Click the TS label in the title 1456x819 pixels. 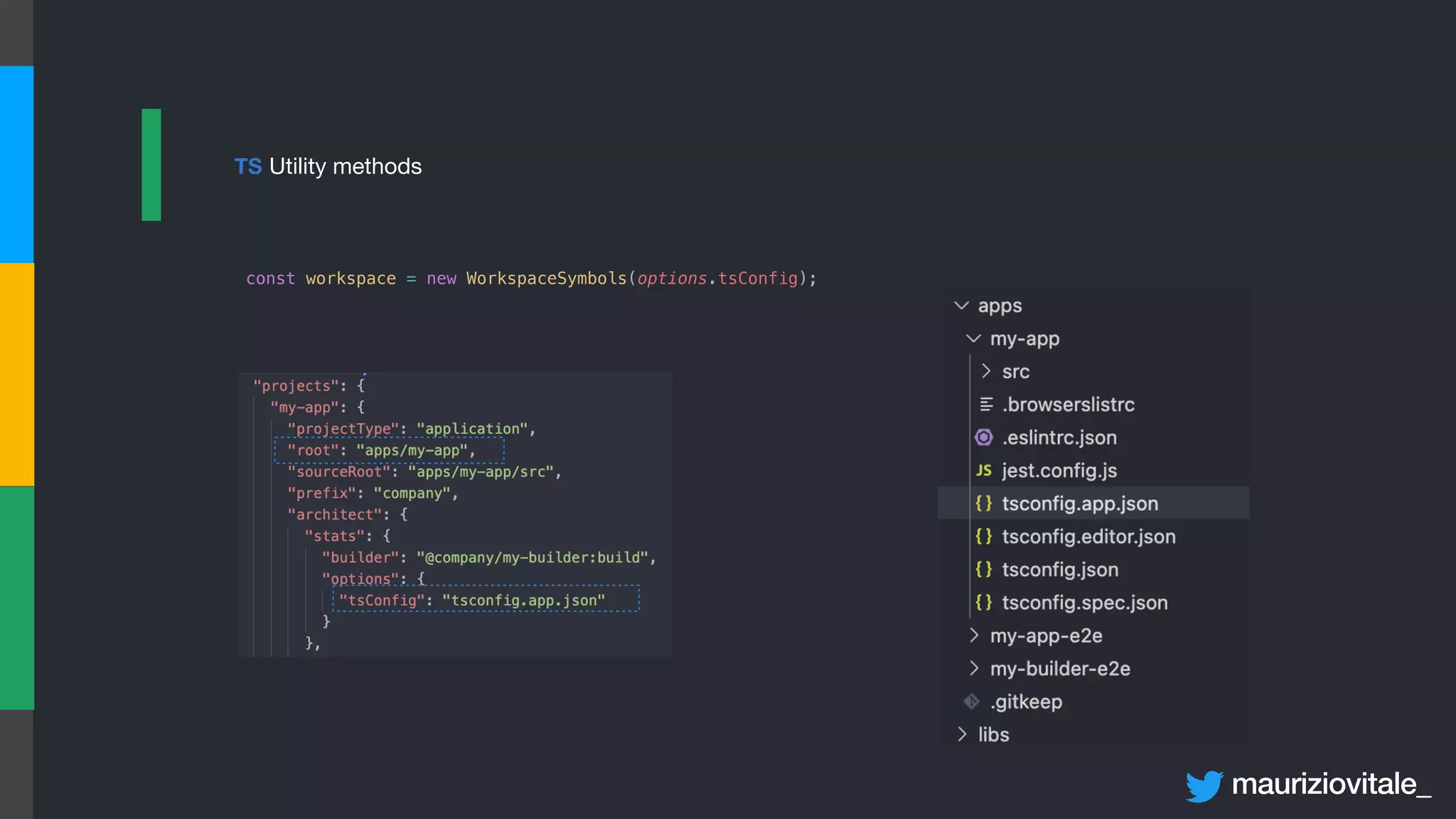(x=248, y=166)
